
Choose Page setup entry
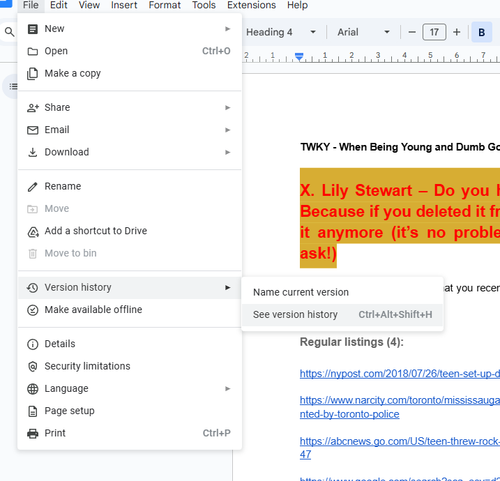coord(130,411)
